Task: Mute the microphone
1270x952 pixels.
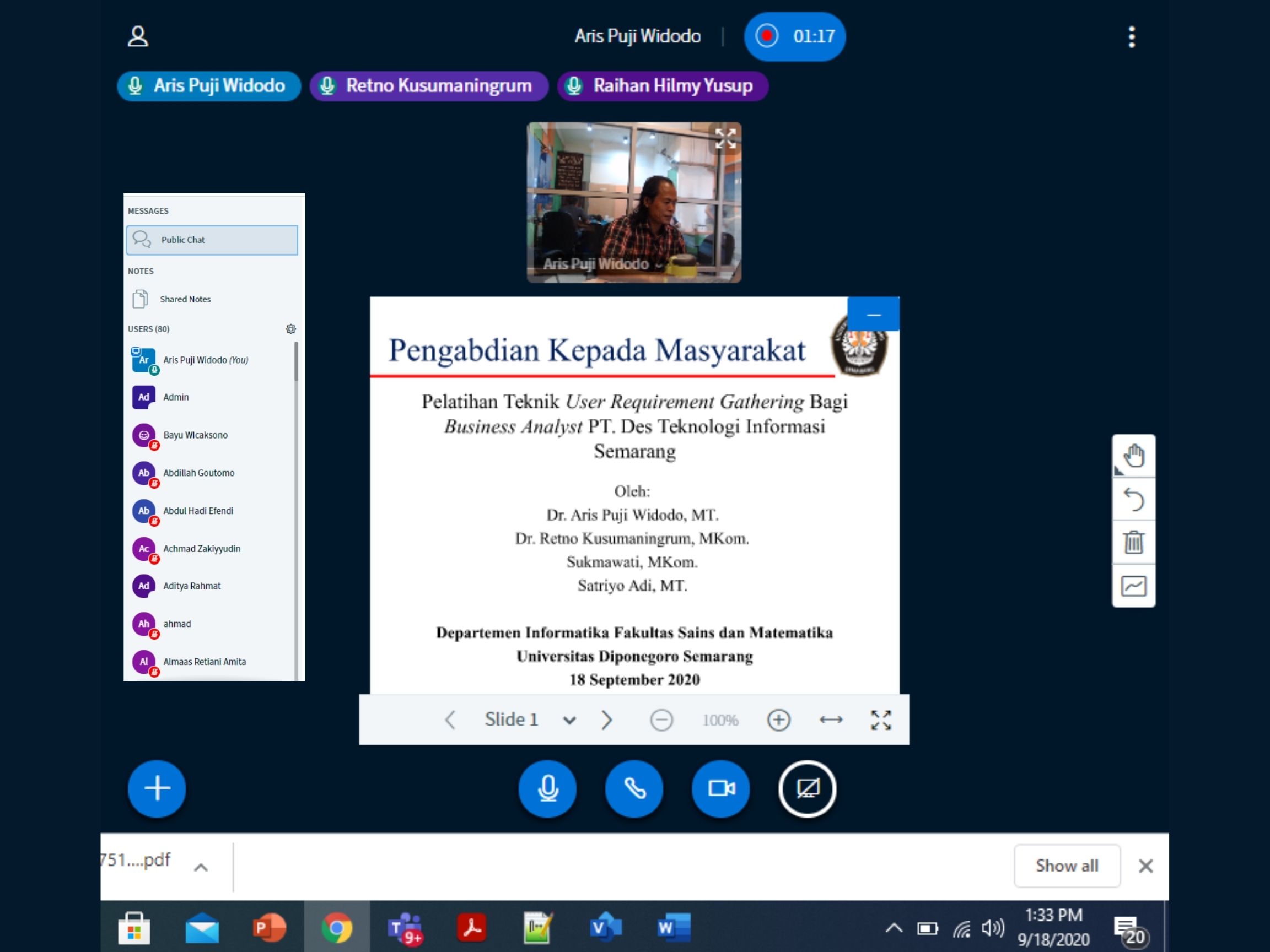Action: click(548, 788)
